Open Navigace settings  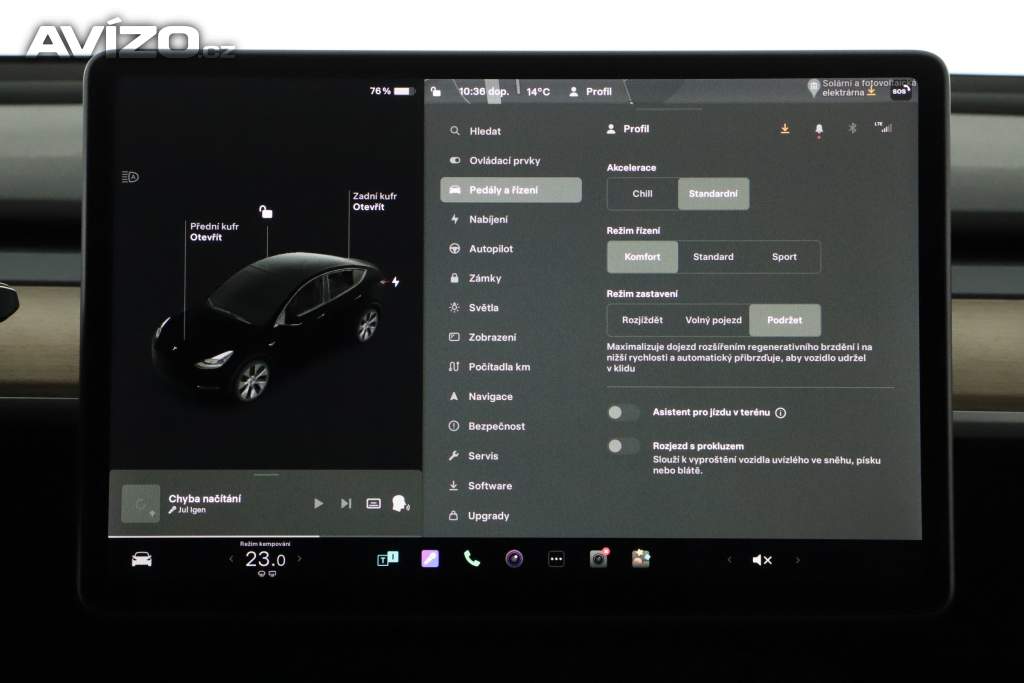pyautogui.click(x=481, y=396)
